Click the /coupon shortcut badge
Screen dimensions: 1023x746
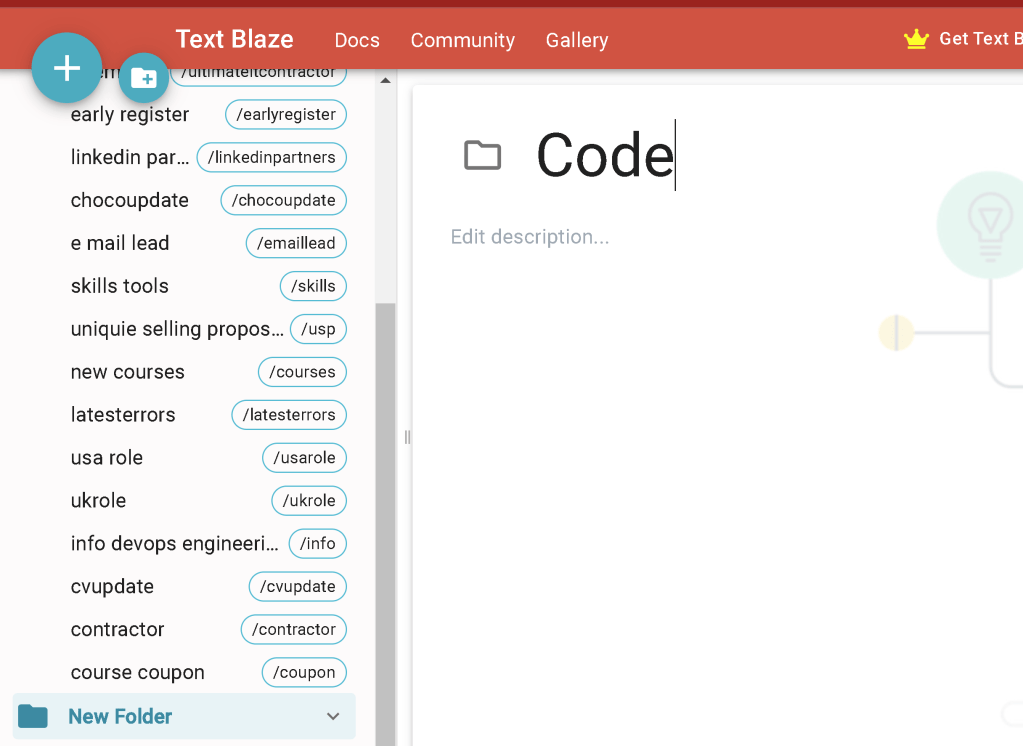[304, 673]
